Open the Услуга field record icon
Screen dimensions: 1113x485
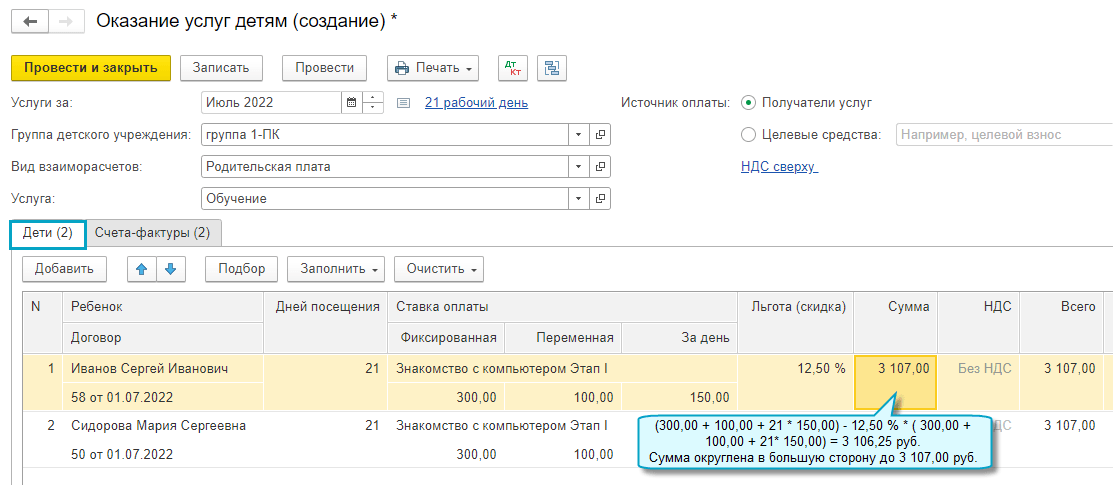[600, 198]
